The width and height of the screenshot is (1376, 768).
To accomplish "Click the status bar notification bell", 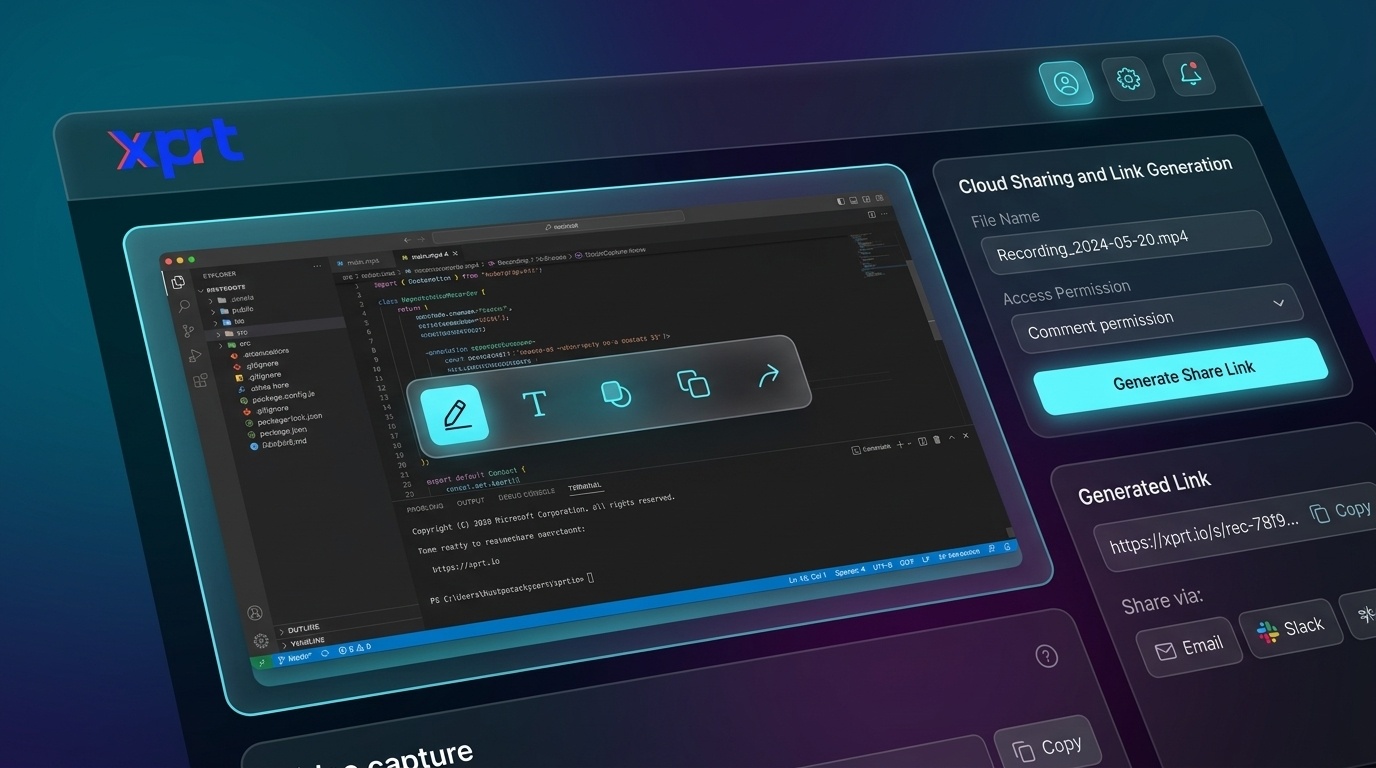I will [x=1008, y=548].
